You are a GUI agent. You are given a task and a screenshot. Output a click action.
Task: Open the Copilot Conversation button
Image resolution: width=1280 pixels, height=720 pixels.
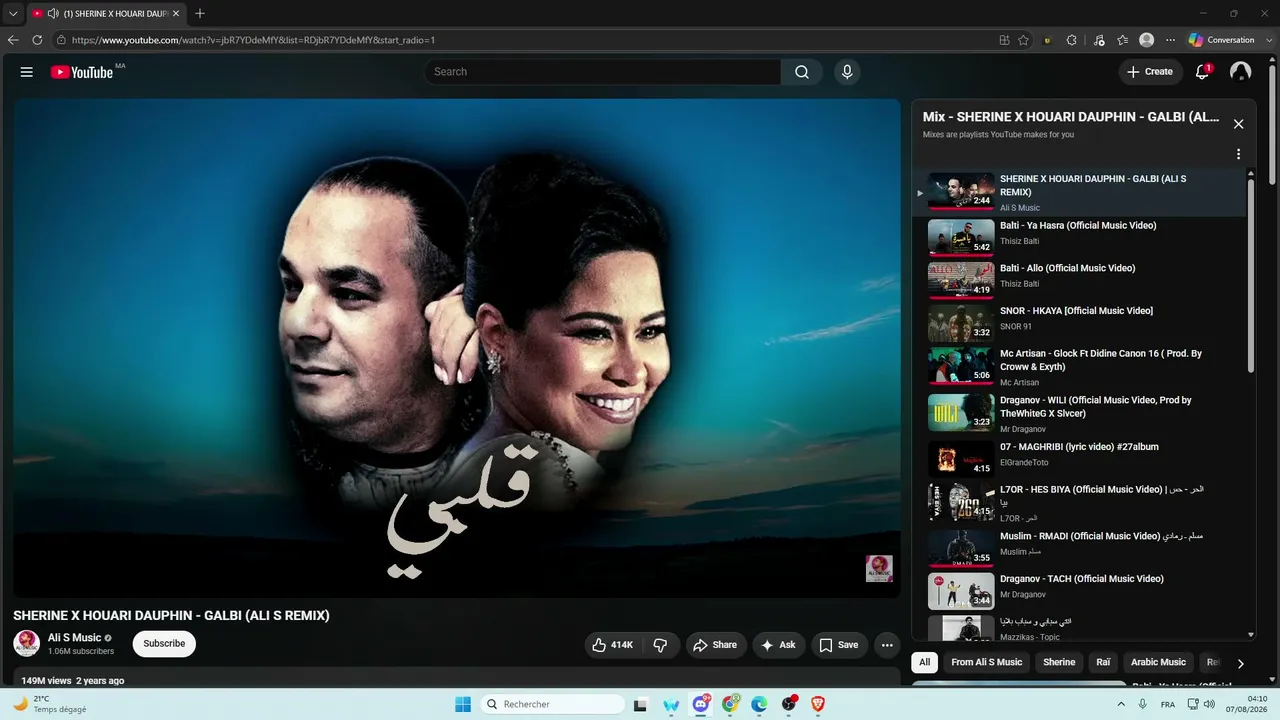click(1222, 40)
